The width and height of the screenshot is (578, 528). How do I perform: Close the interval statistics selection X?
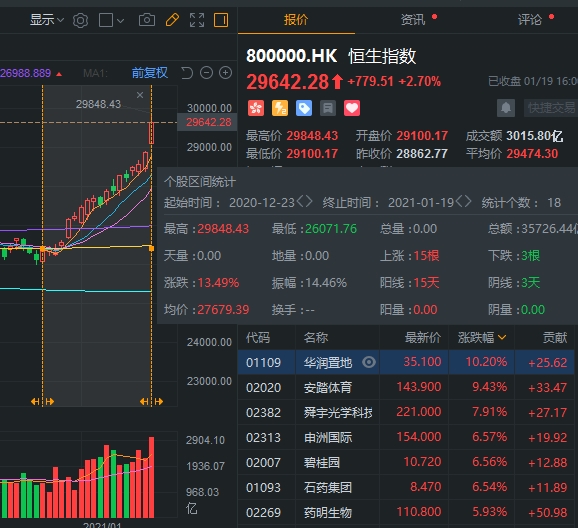(x=140, y=95)
